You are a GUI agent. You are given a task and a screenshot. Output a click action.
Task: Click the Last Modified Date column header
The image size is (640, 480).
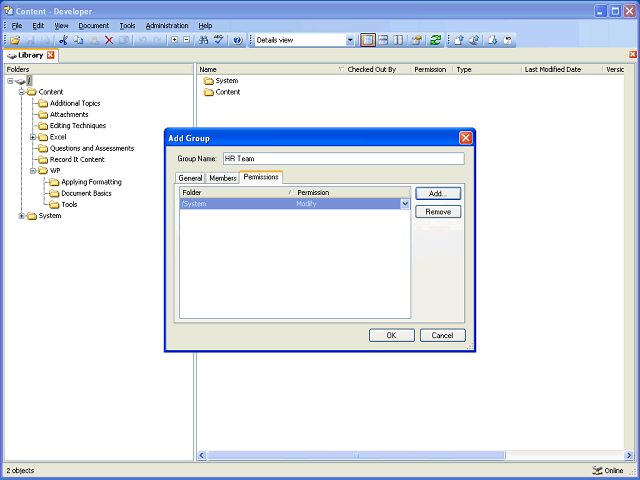(x=562, y=69)
